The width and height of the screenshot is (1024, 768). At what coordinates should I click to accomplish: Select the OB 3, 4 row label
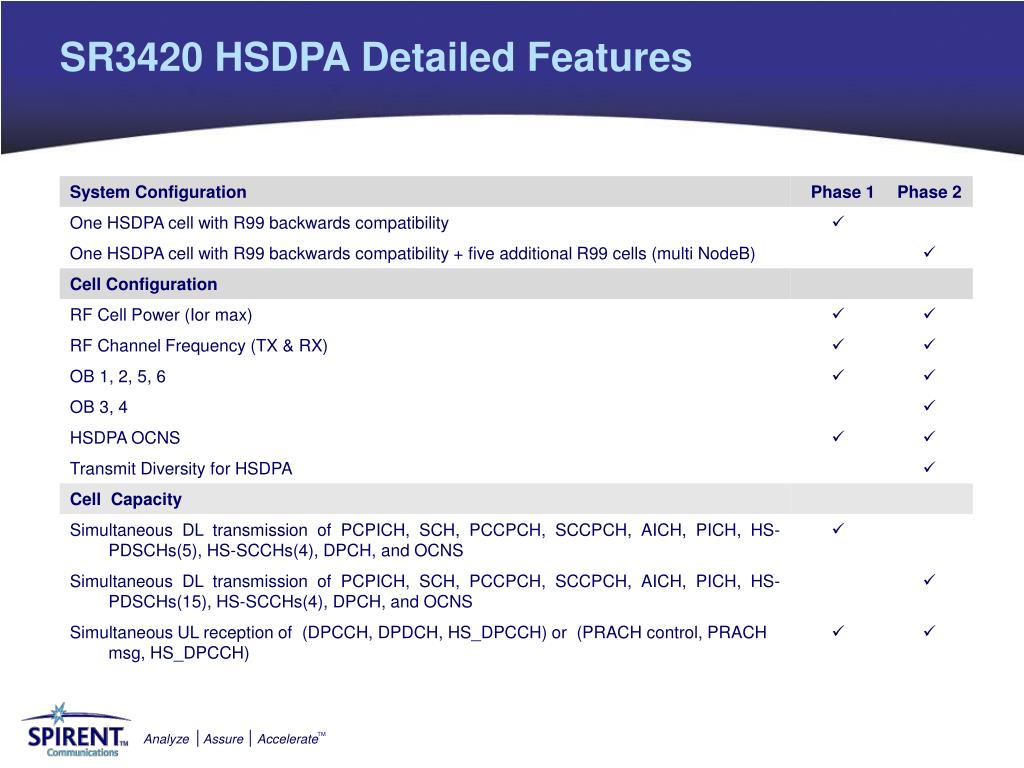[99, 408]
